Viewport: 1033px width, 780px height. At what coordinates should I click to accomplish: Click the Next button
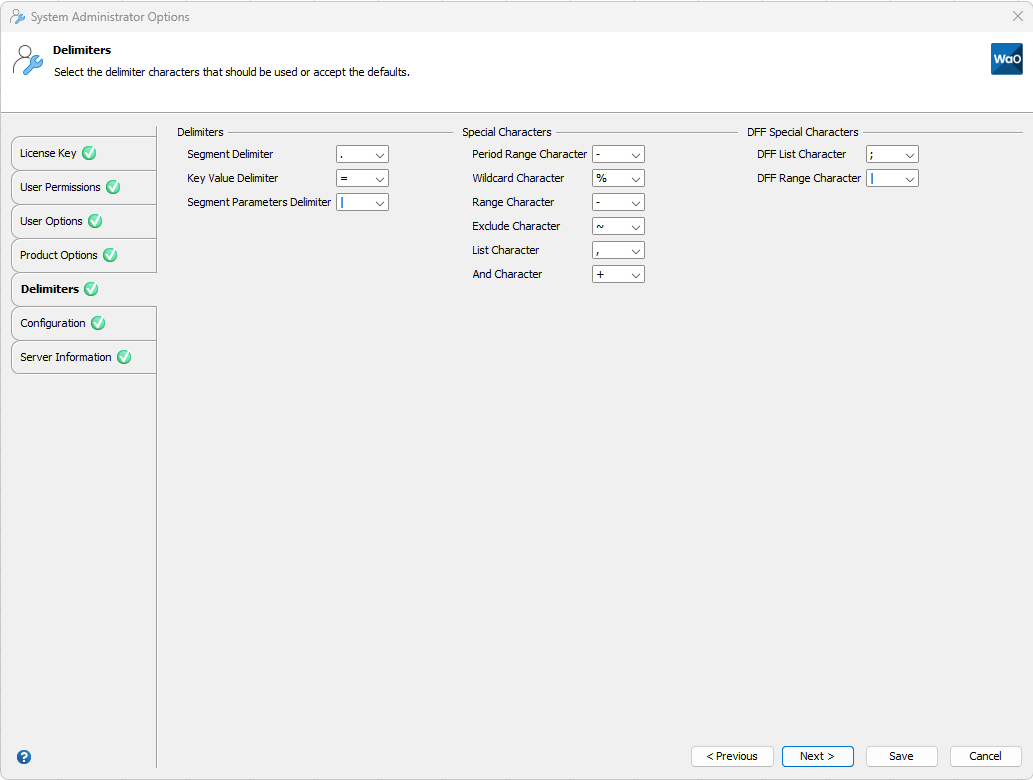click(x=817, y=756)
